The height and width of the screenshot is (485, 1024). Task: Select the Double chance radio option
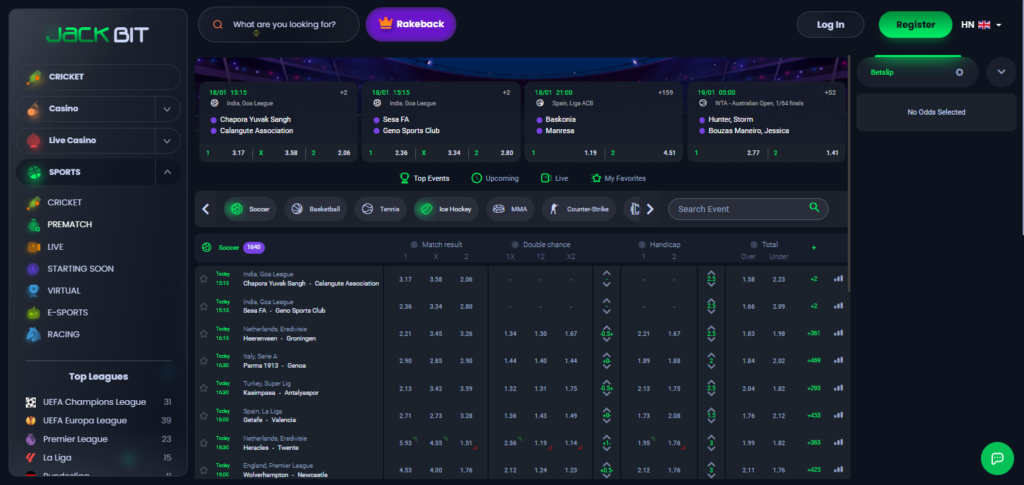point(515,245)
